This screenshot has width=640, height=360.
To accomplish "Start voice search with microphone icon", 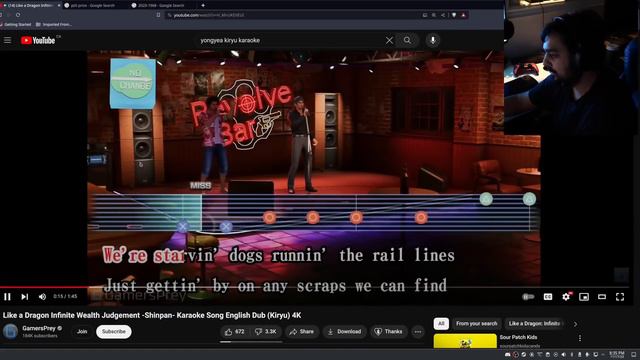I will pos(433,40).
